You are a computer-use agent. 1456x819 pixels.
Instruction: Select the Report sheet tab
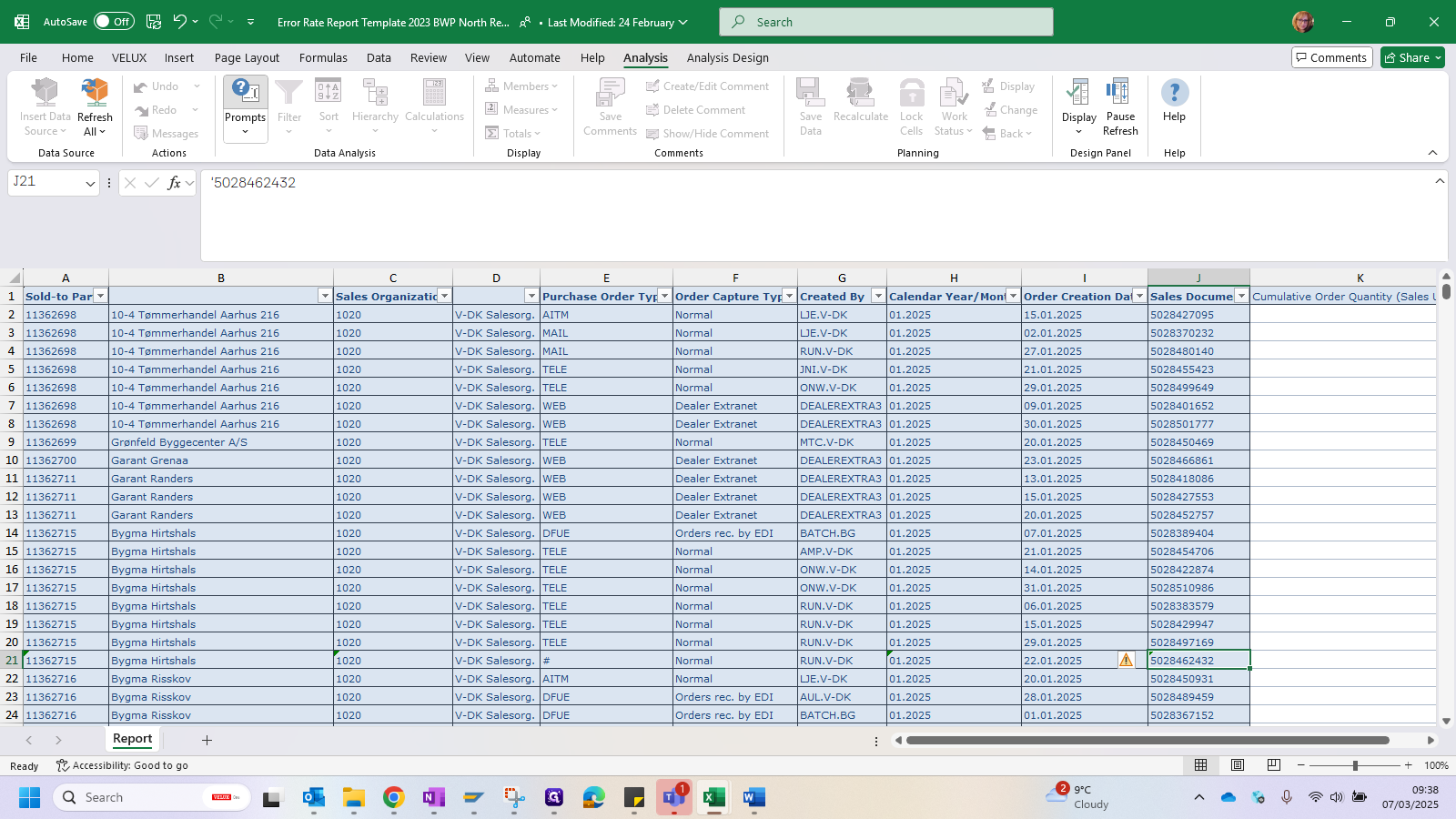click(132, 739)
